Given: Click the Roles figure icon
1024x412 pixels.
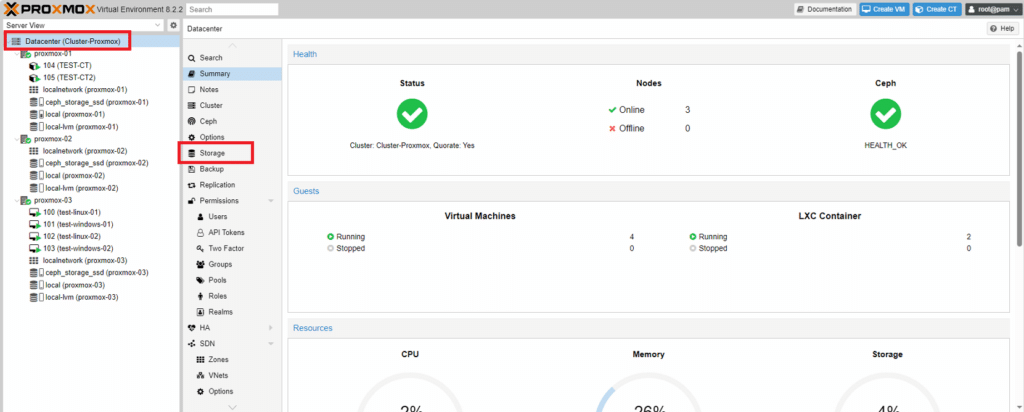Looking at the screenshot, I should (200, 296).
